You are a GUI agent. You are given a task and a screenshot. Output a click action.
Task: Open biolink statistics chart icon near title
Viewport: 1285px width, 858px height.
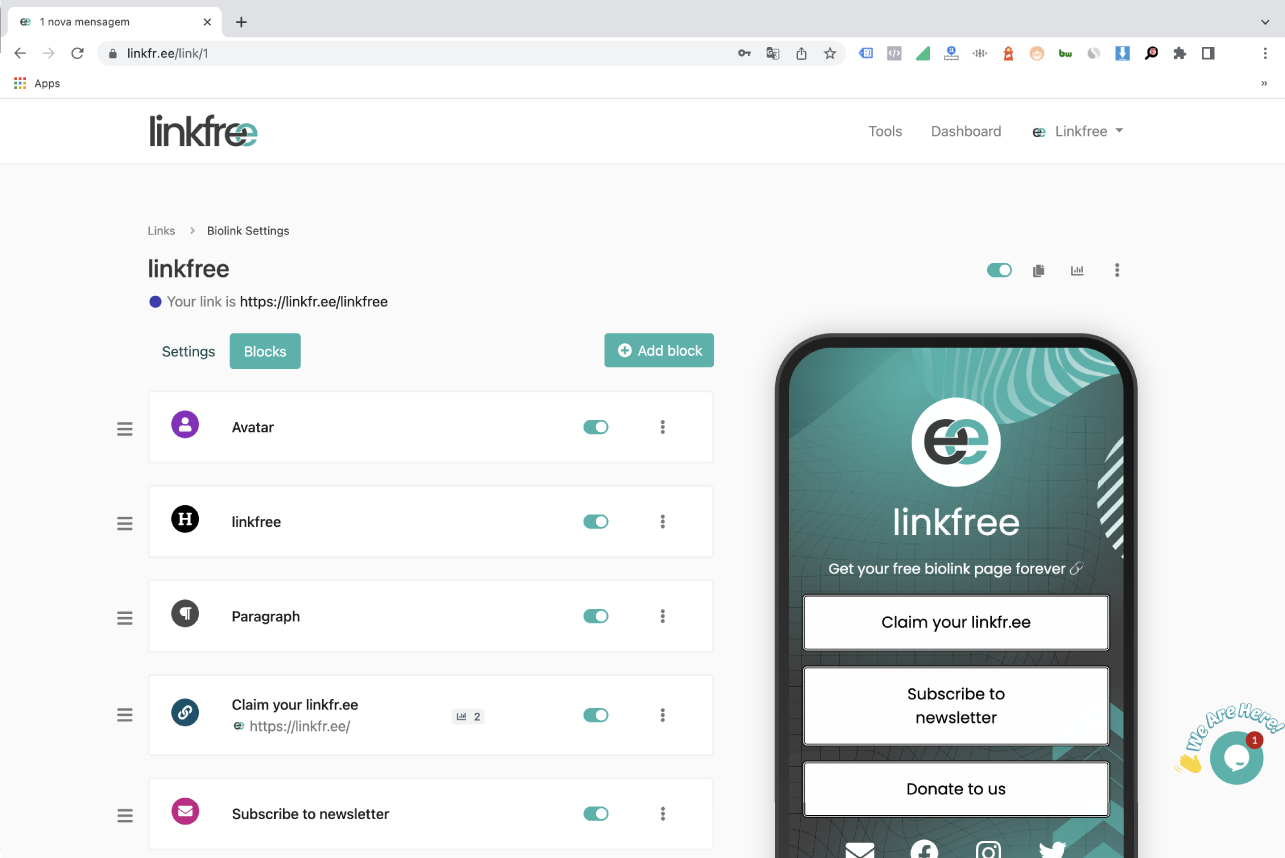(1077, 270)
